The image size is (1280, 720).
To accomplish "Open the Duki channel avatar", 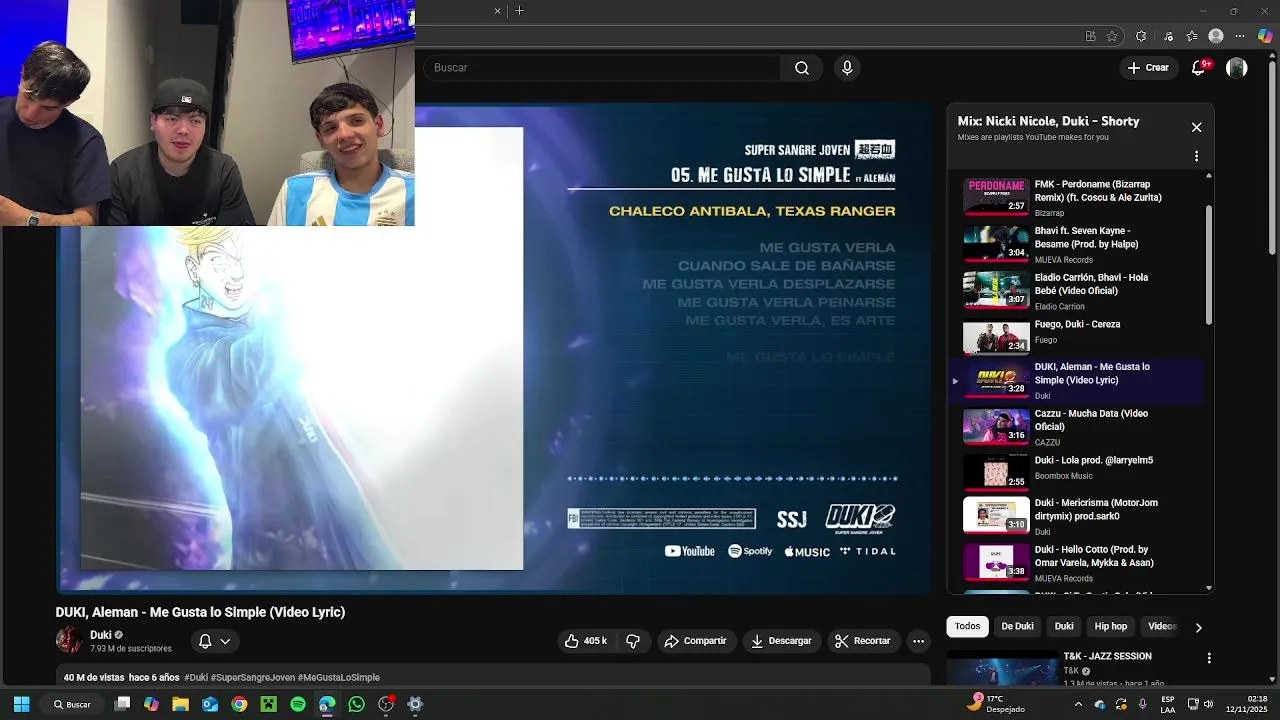I will click(69, 640).
